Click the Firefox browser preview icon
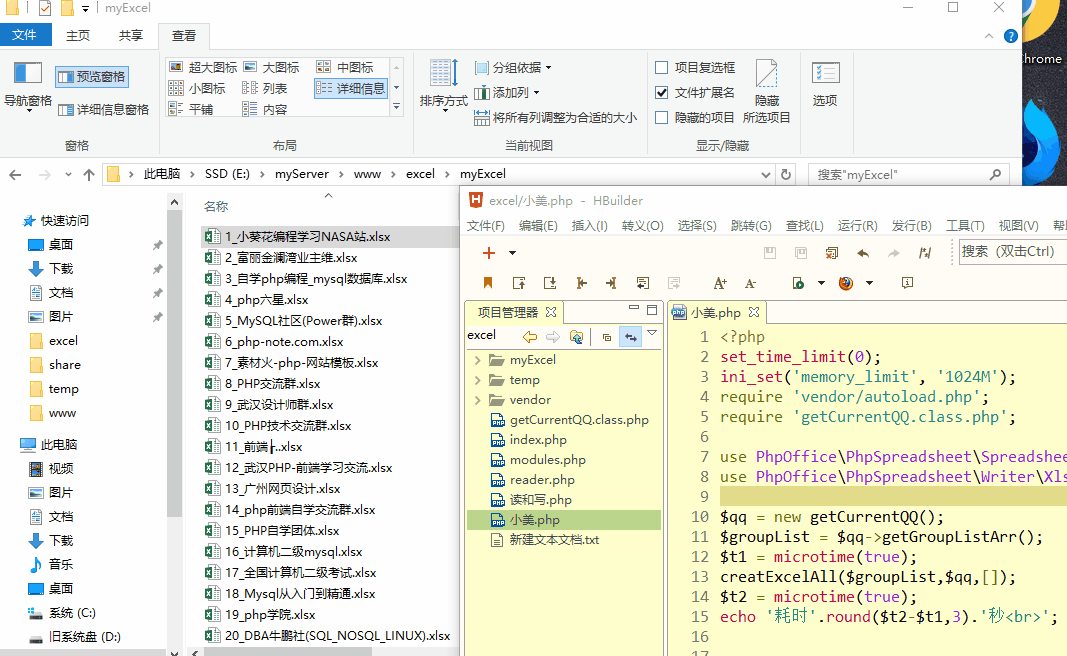Image resolution: width=1067 pixels, height=656 pixels. (846, 283)
